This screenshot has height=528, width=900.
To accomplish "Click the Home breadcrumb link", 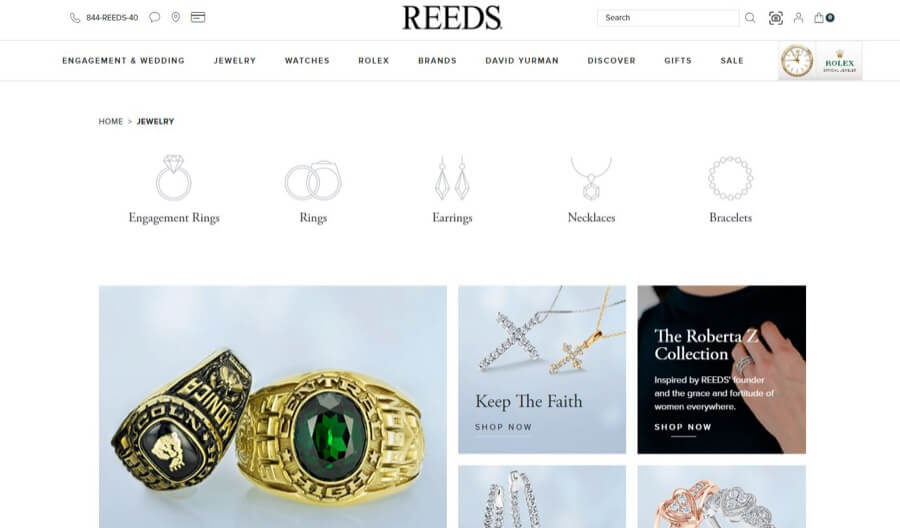I will (111, 122).
